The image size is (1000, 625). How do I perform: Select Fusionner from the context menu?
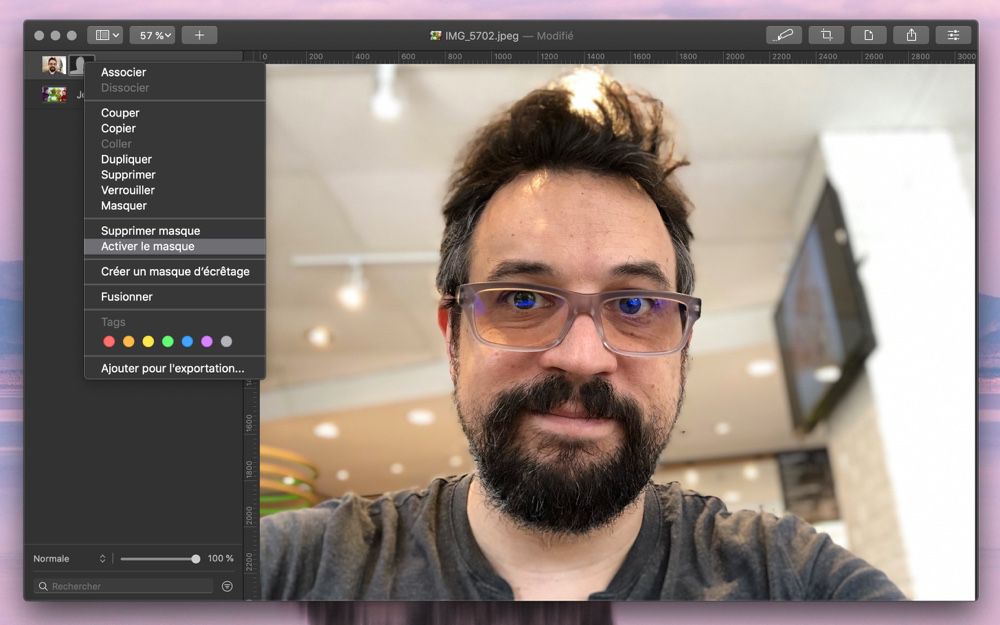175,297
